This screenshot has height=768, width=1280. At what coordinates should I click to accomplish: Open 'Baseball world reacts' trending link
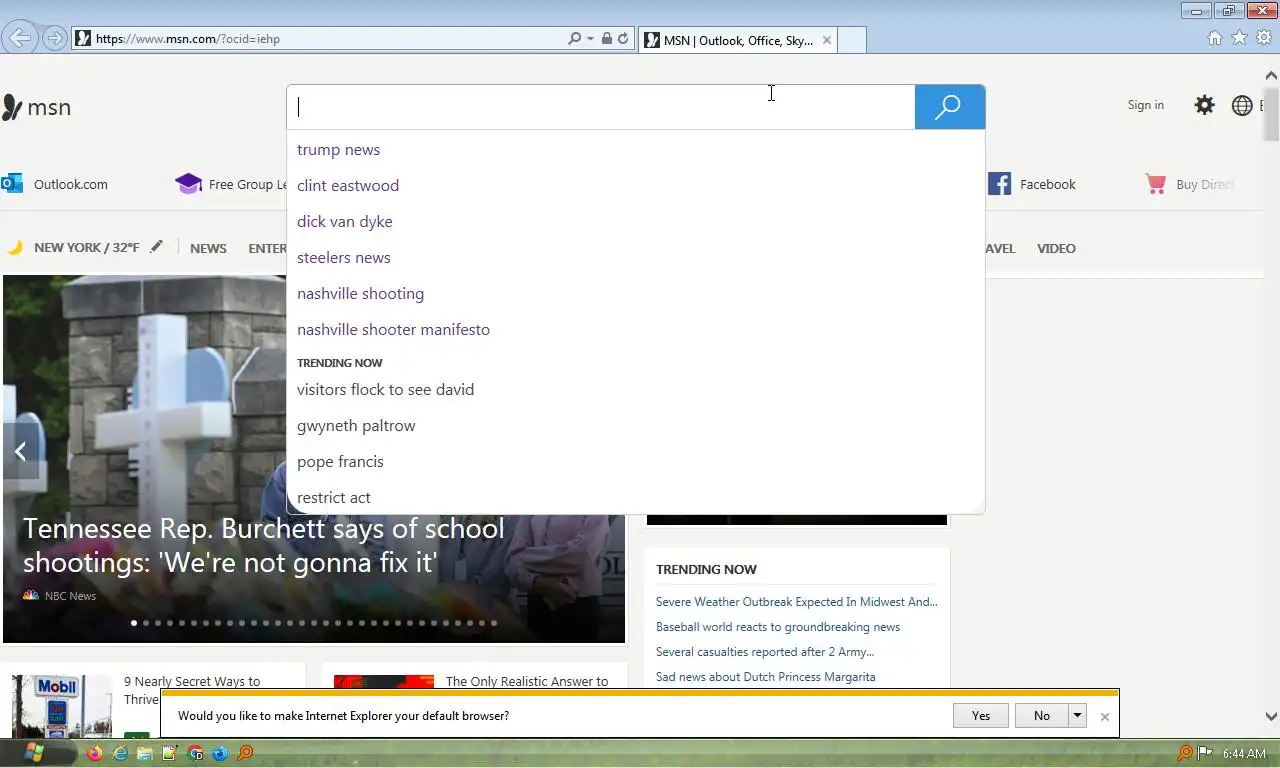[778, 627]
